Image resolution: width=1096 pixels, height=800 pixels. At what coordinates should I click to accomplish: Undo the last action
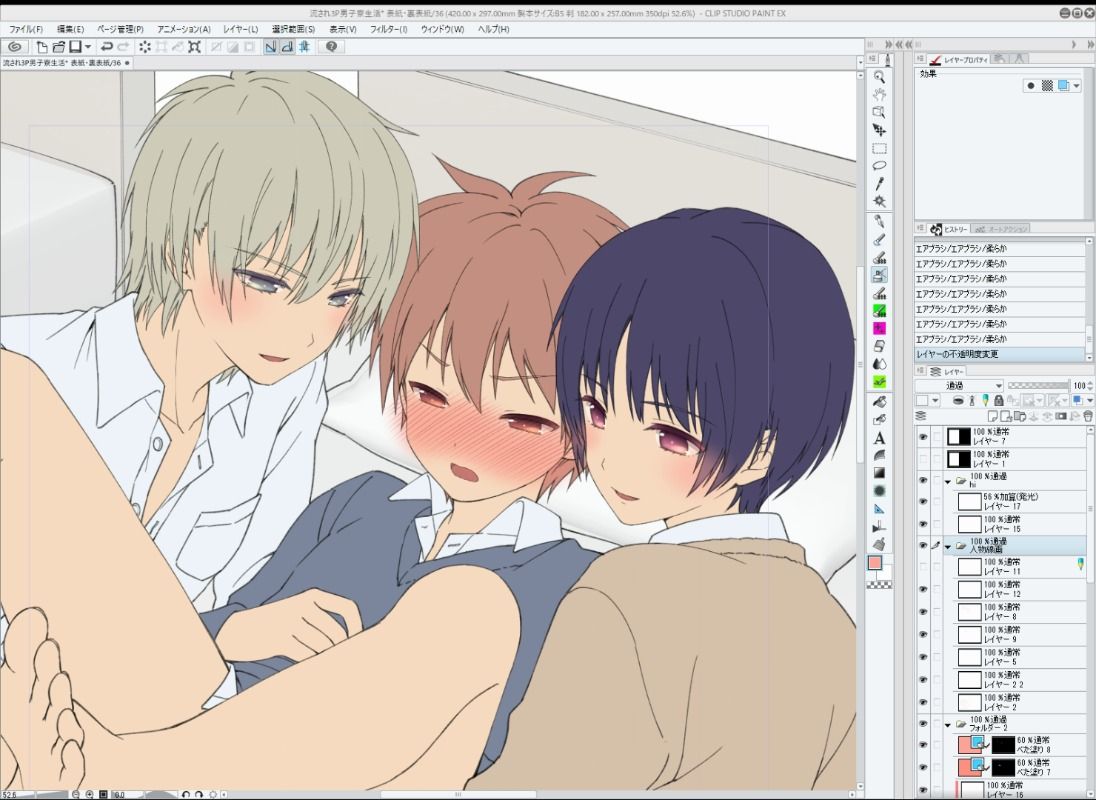(x=107, y=47)
